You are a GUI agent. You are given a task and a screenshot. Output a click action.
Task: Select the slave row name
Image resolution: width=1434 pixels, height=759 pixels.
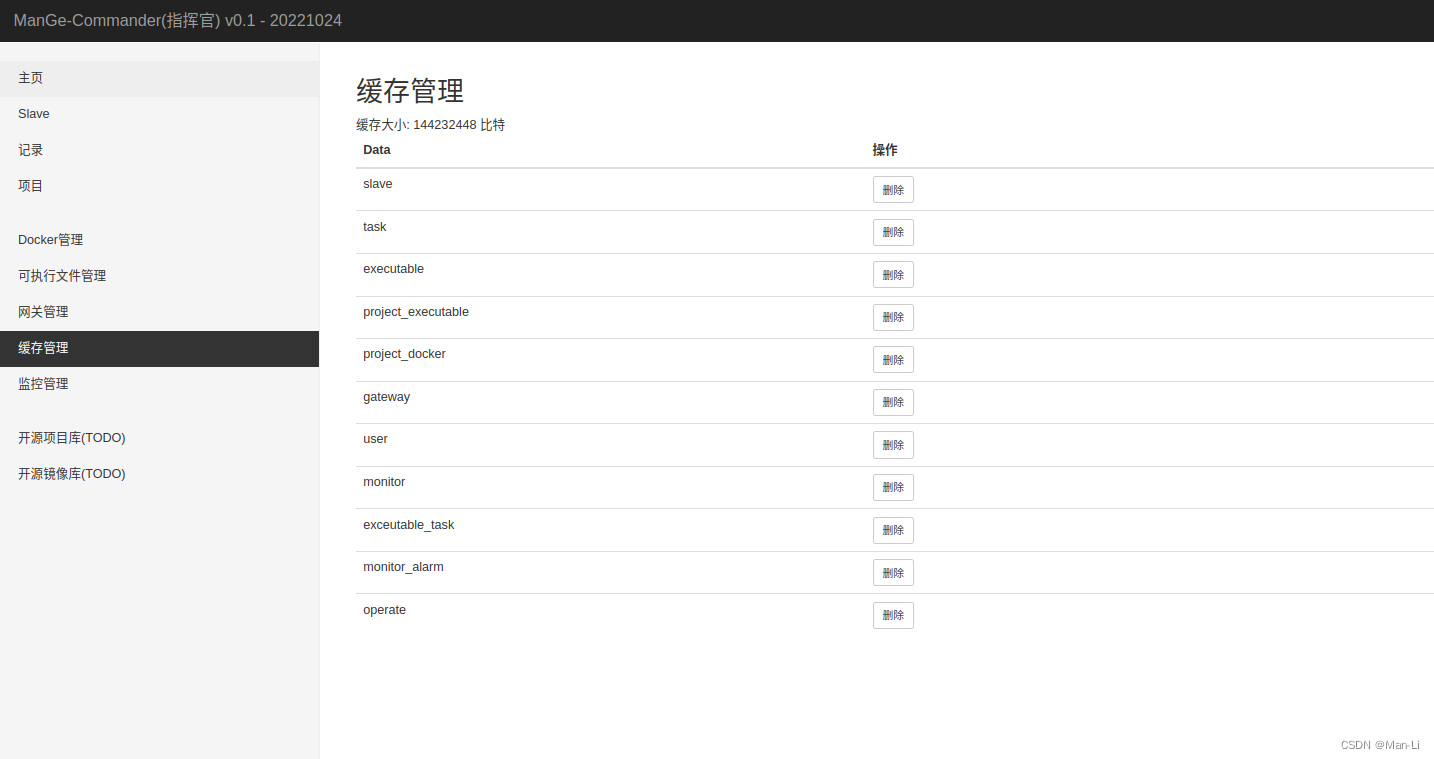(x=378, y=184)
